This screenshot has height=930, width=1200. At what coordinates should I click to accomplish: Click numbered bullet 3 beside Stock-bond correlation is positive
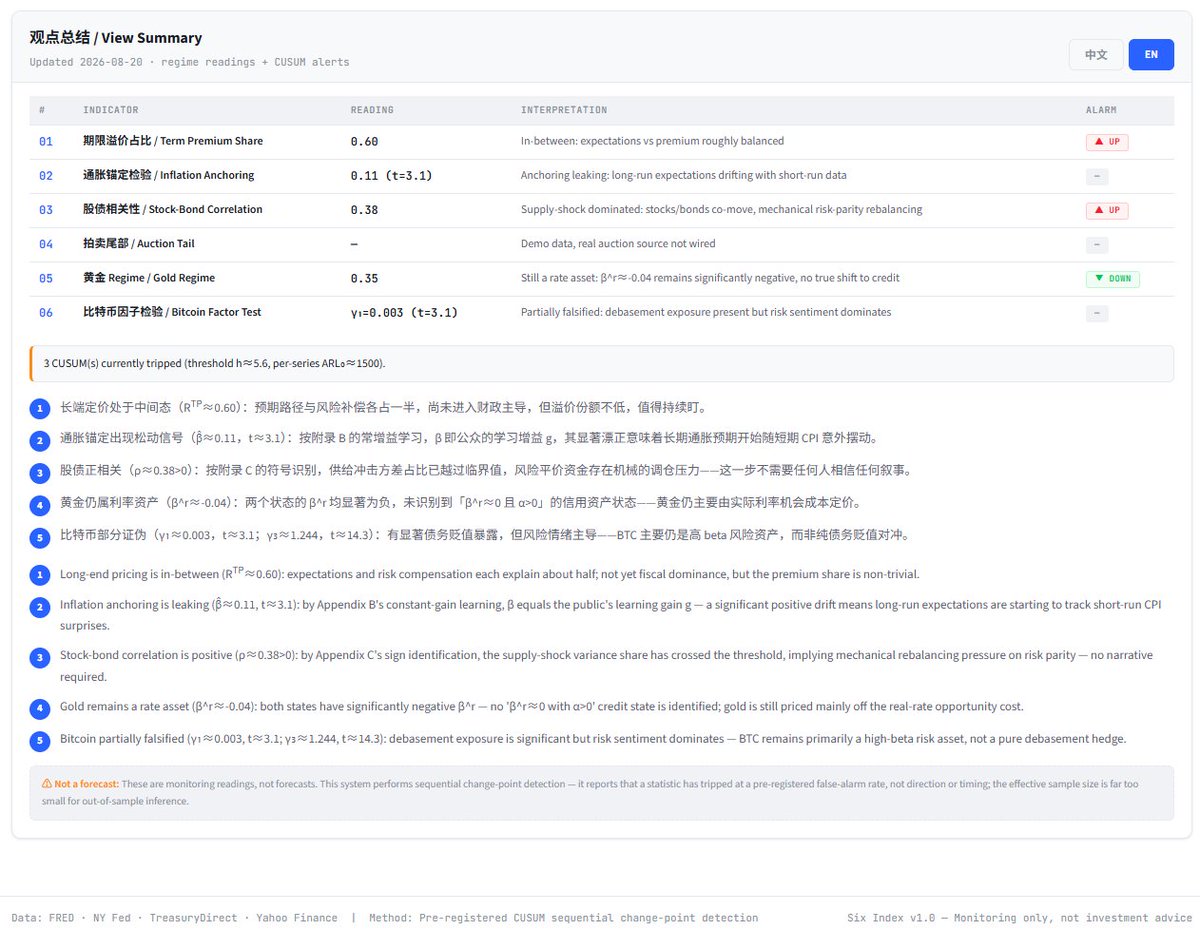click(x=39, y=657)
